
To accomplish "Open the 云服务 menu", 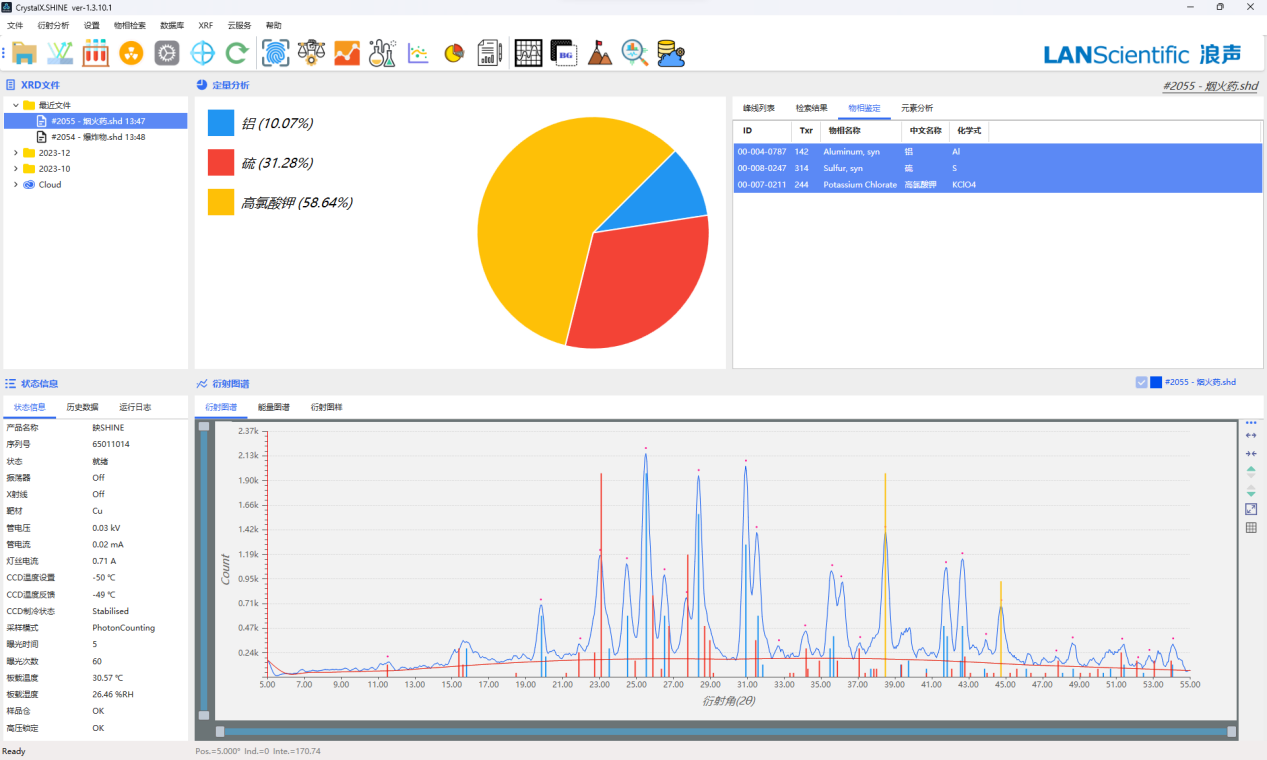I will coord(240,25).
